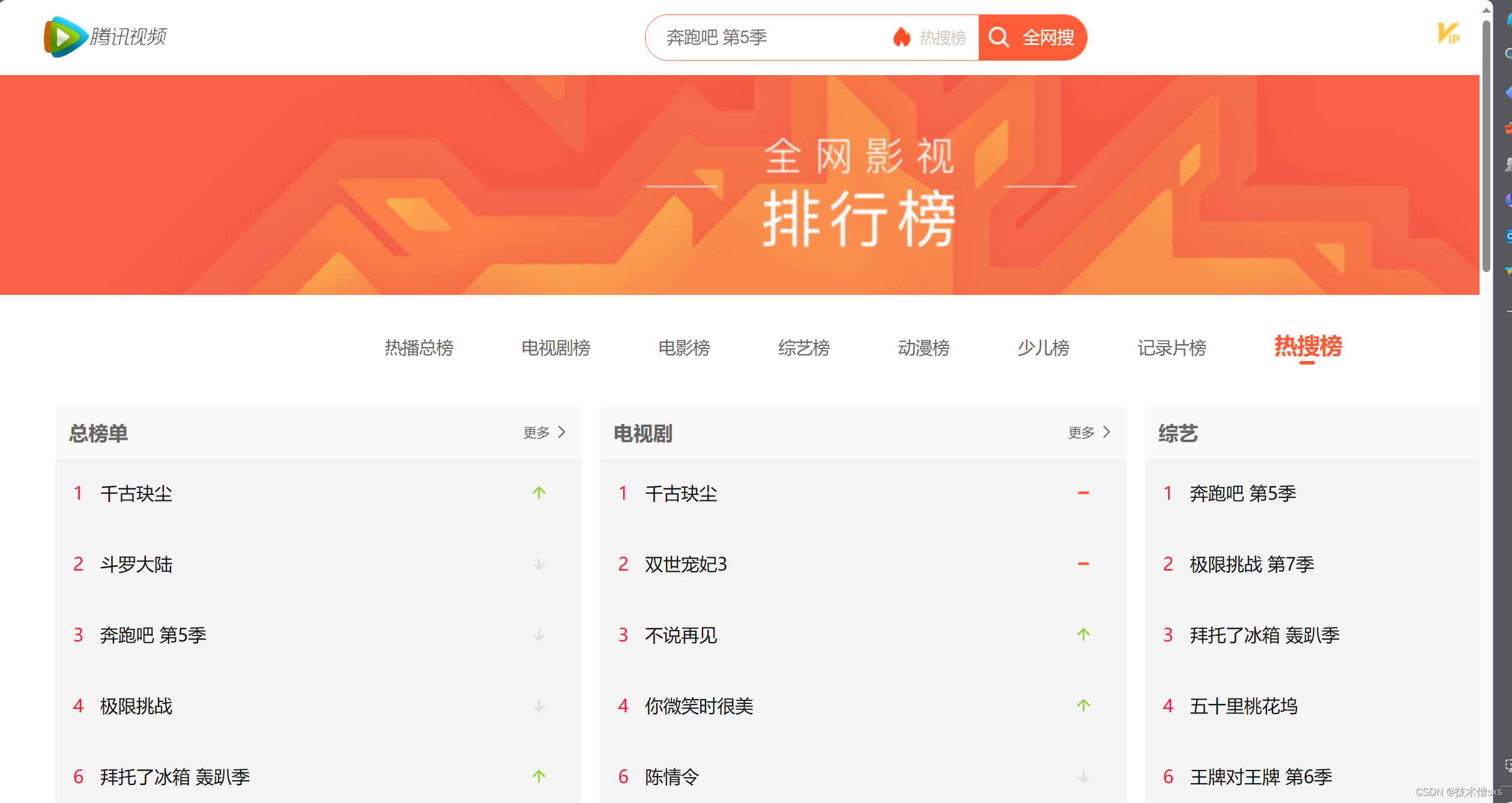This screenshot has height=803, width=1512.
Task: Open 五十里桃花坞 in the 综艺 list
Action: pyautogui.click(x=1244, y=706)
